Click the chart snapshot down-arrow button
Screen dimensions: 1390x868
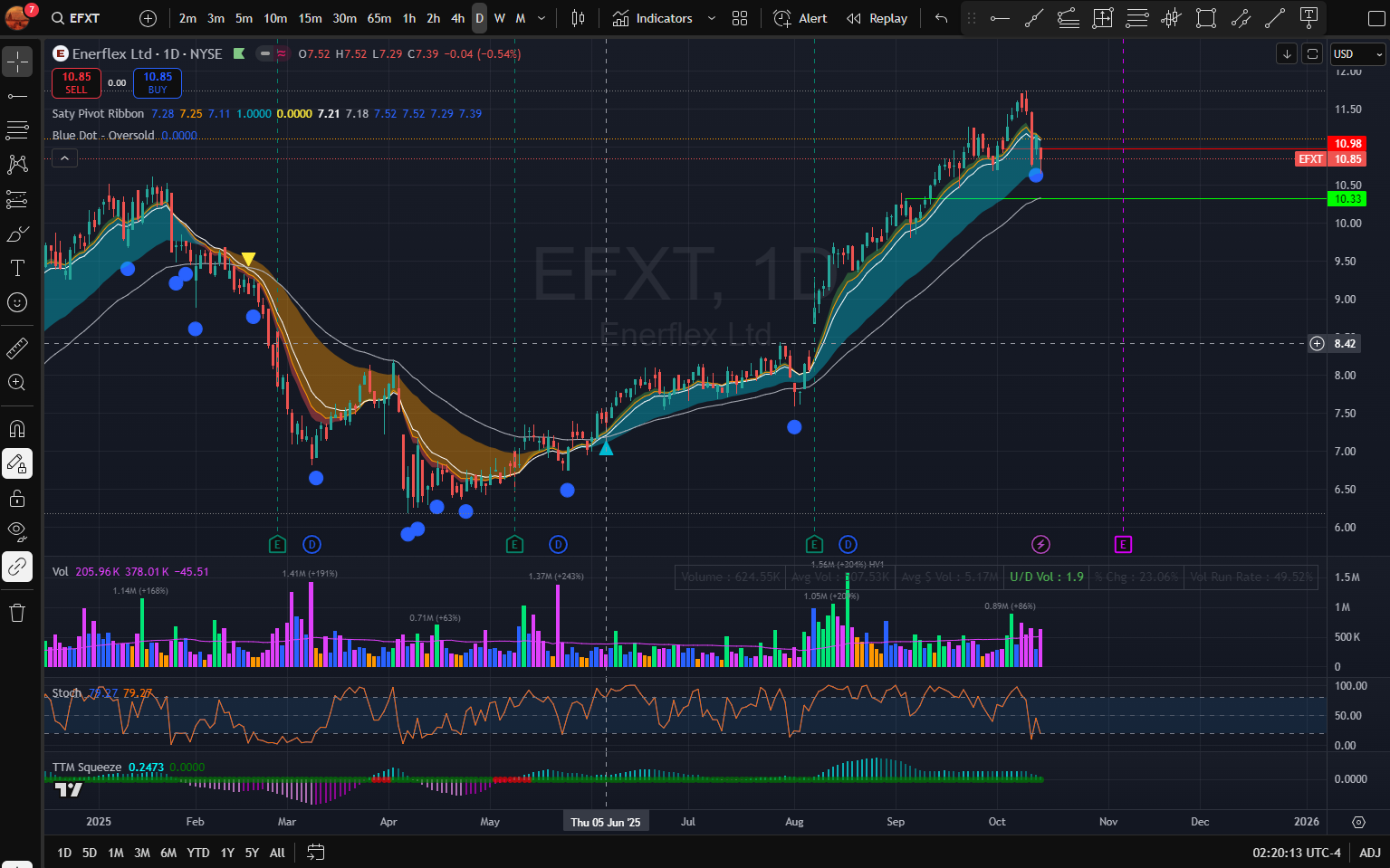pyautogui.click(x=1287, y=54)
